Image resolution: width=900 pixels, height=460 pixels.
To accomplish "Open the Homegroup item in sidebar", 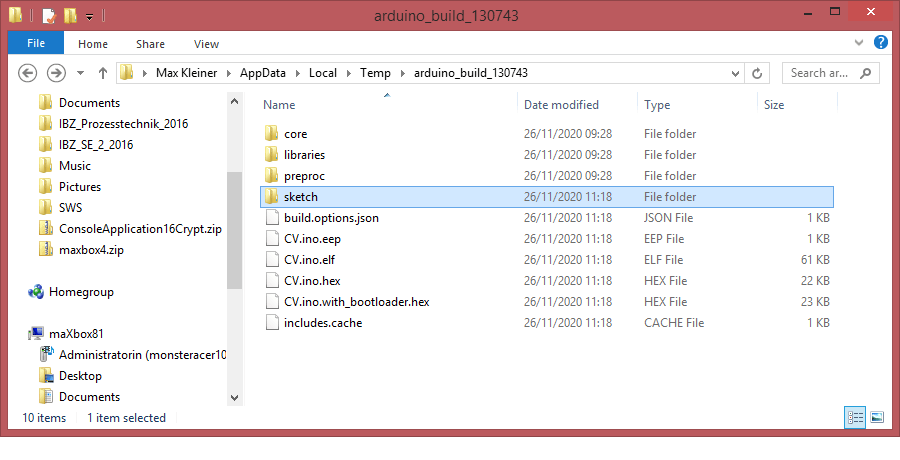I will (80, 292).
